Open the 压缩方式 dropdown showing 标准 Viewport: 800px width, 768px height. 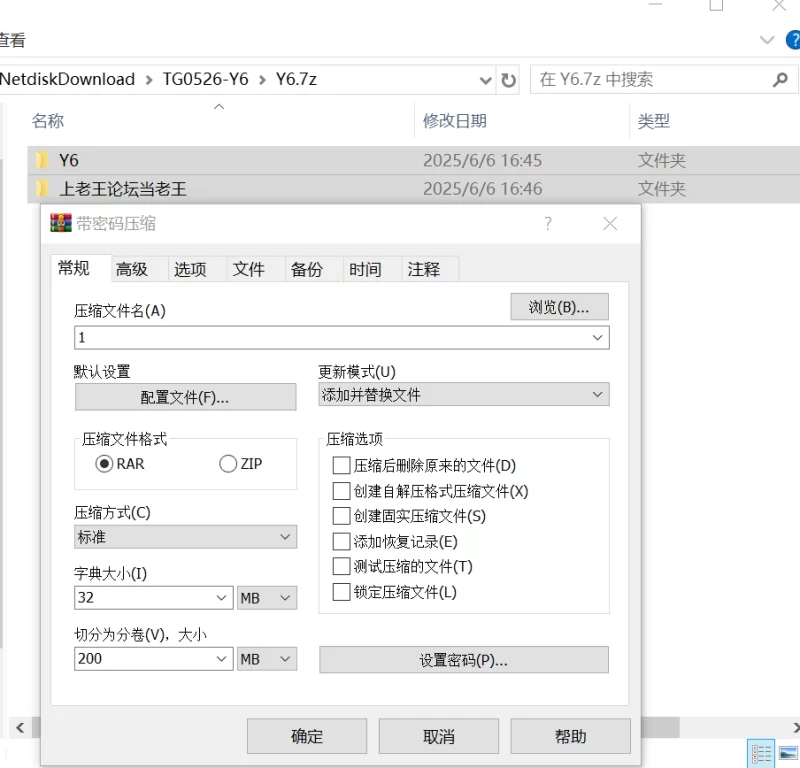pyautogui.click(x=185, y=537)
